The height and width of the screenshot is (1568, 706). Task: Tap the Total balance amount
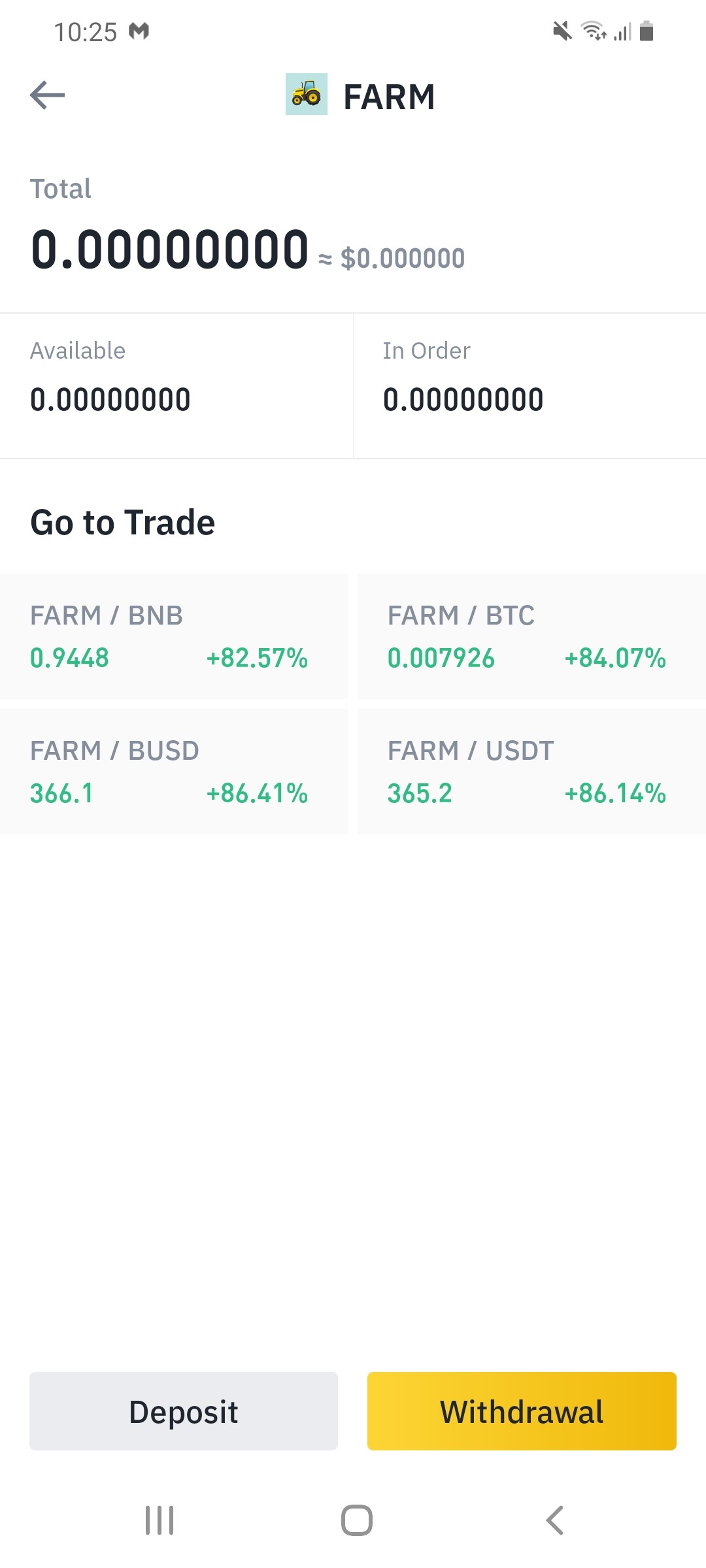click(x=169, y=249)
